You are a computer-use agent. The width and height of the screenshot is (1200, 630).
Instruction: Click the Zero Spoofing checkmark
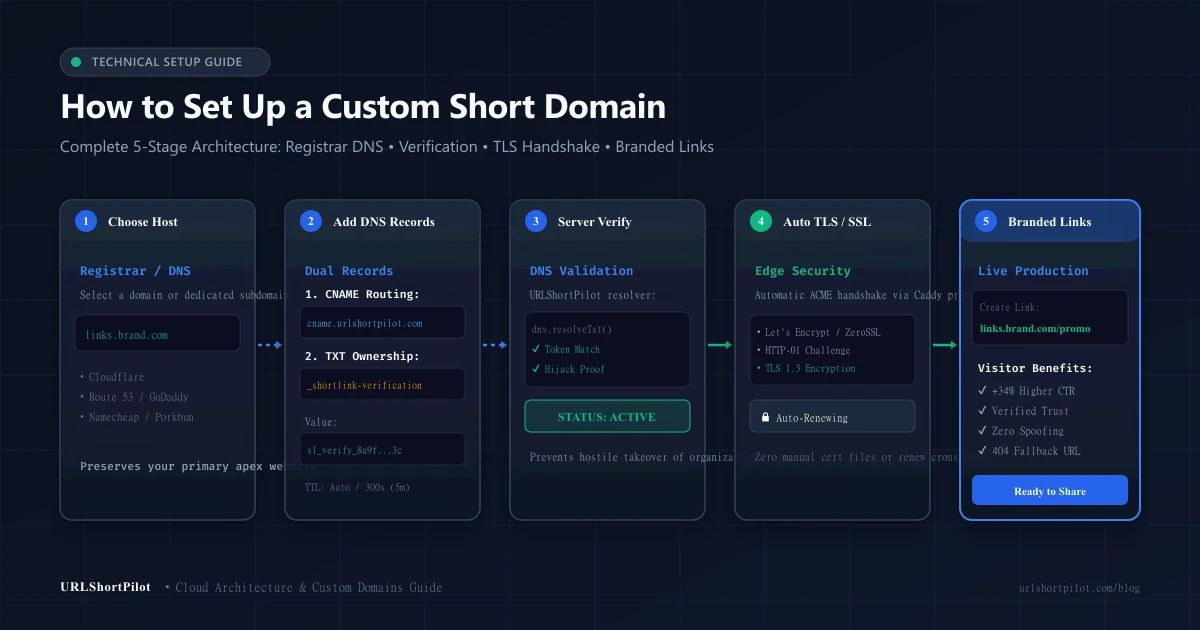[x=982, y=431]
